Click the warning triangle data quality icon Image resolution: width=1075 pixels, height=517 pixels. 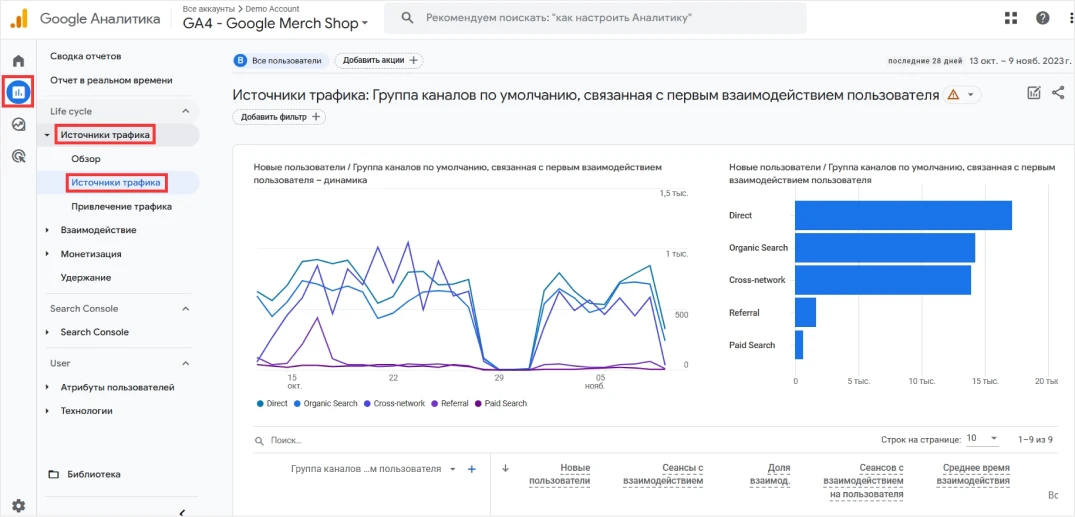click(953, 95)
